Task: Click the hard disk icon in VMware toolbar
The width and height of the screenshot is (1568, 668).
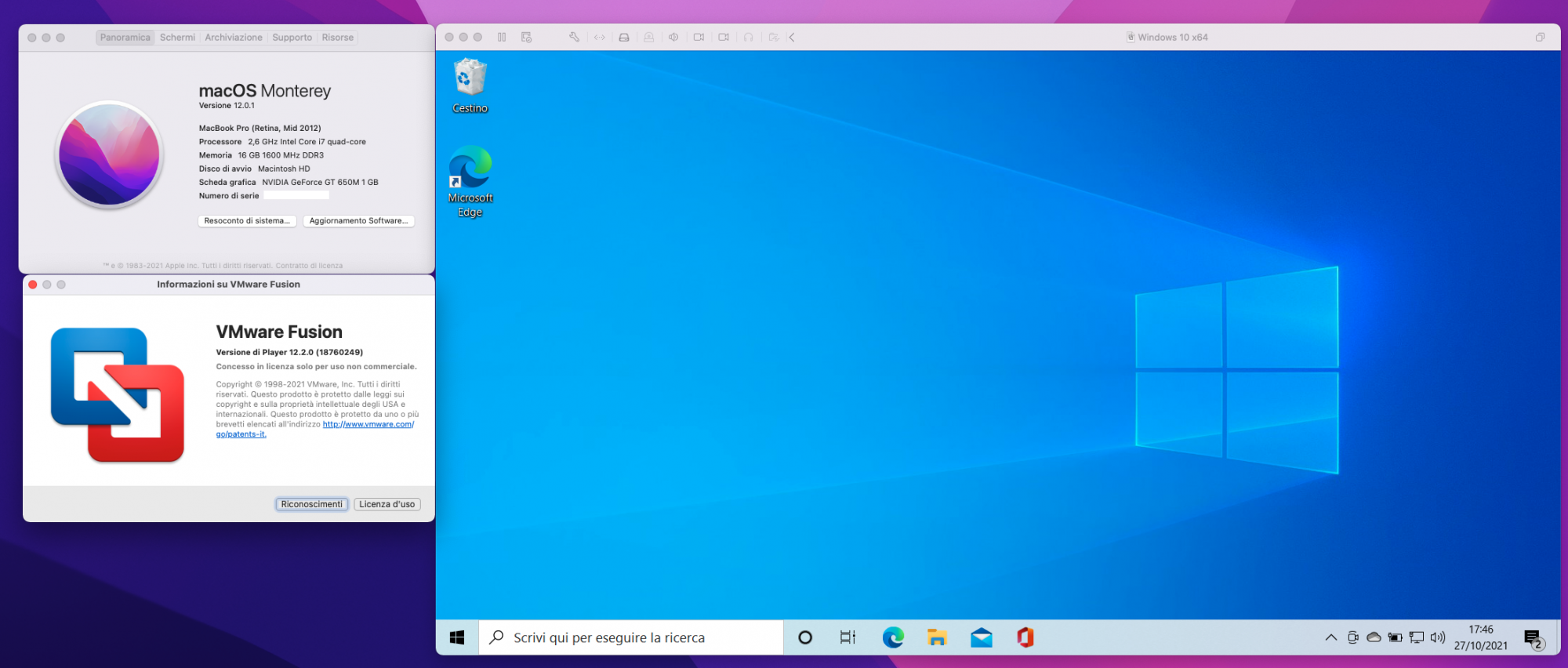Action: tap(624, 38)
